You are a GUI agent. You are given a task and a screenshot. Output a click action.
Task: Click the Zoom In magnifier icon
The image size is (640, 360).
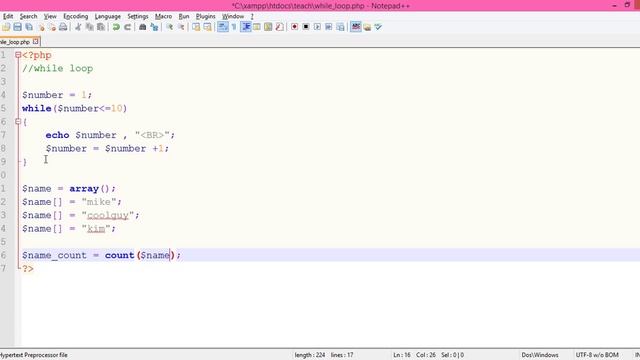[169, 27]
